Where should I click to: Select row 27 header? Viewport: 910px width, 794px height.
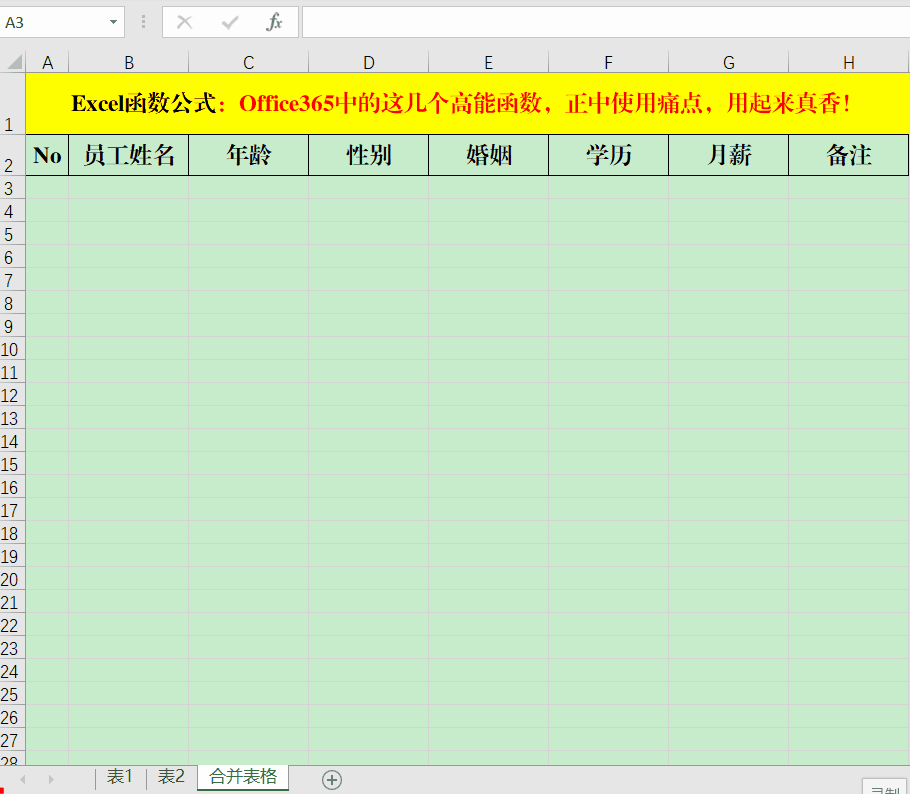12,740
